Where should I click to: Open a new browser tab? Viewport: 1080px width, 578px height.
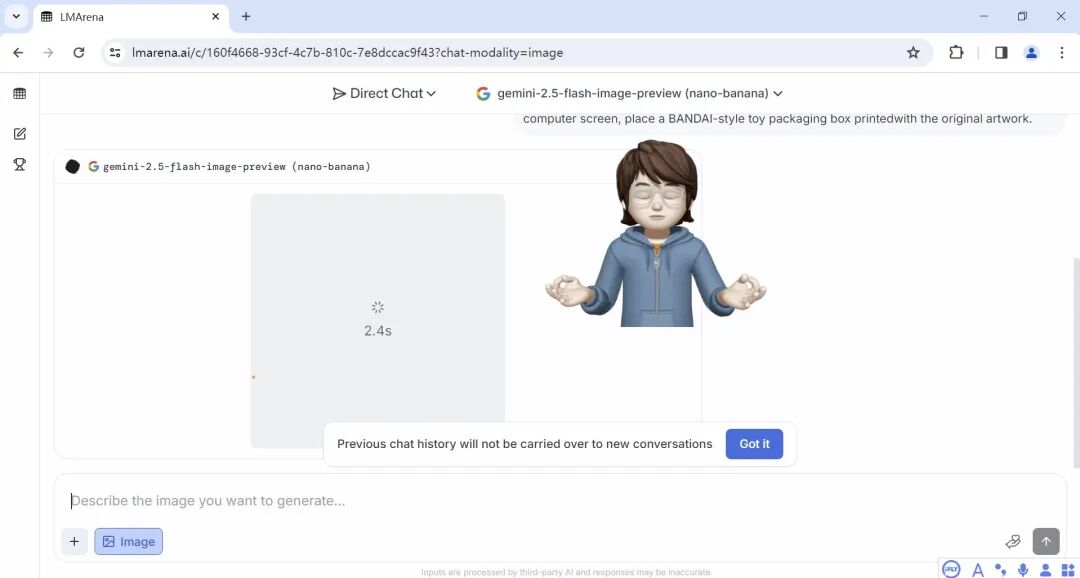click(246, 17)
